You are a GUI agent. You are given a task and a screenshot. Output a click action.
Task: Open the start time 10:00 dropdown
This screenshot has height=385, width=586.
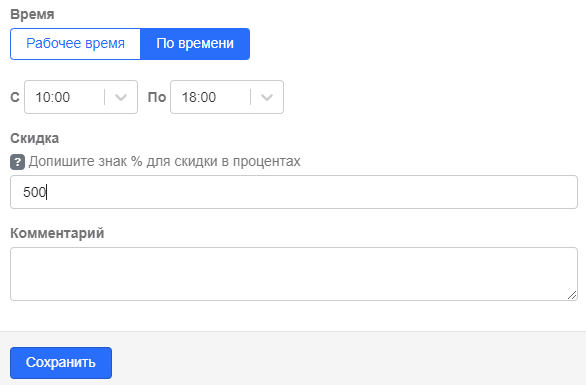point(81,97)
